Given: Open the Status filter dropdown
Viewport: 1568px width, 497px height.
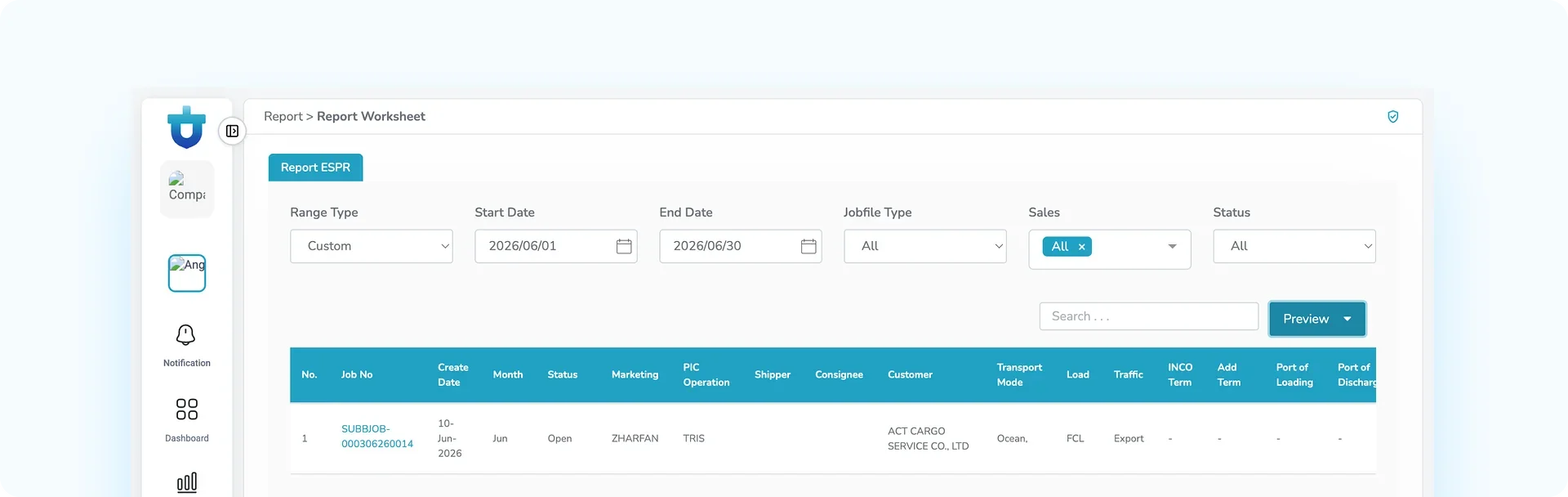Looking at the screenshot, I should tap(1294, 246).
